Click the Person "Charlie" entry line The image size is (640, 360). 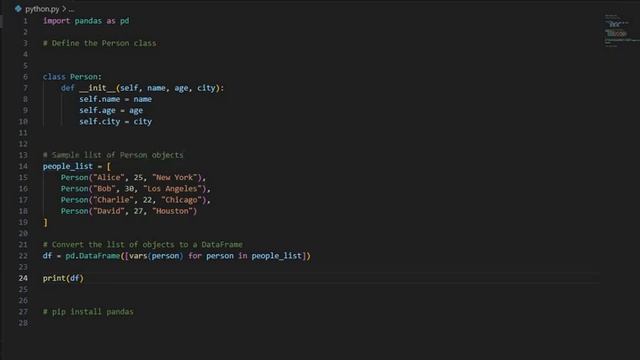point(136,200)
